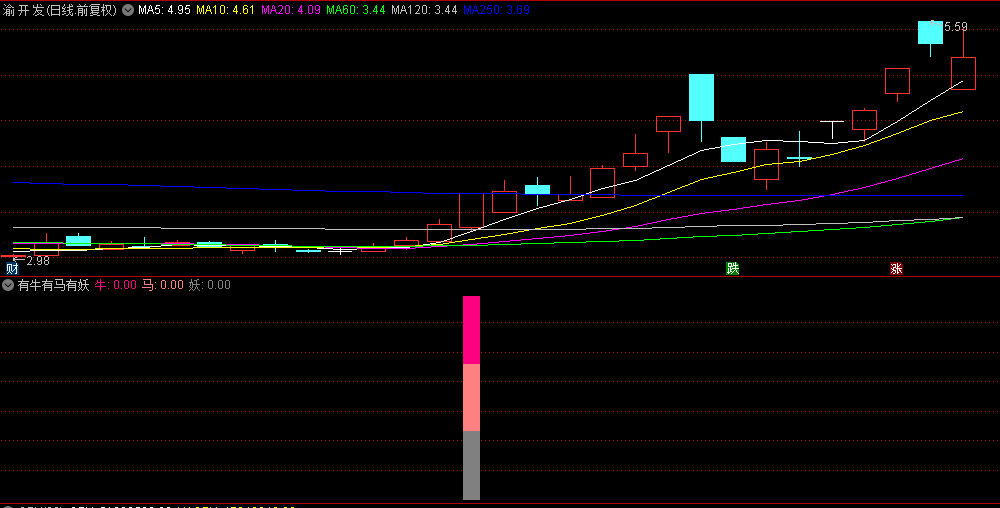This screenshot has width=1000, height=508.
Task: Open the dropdown arrow beside 有牛有马有妖
Action: coord(8,286)
